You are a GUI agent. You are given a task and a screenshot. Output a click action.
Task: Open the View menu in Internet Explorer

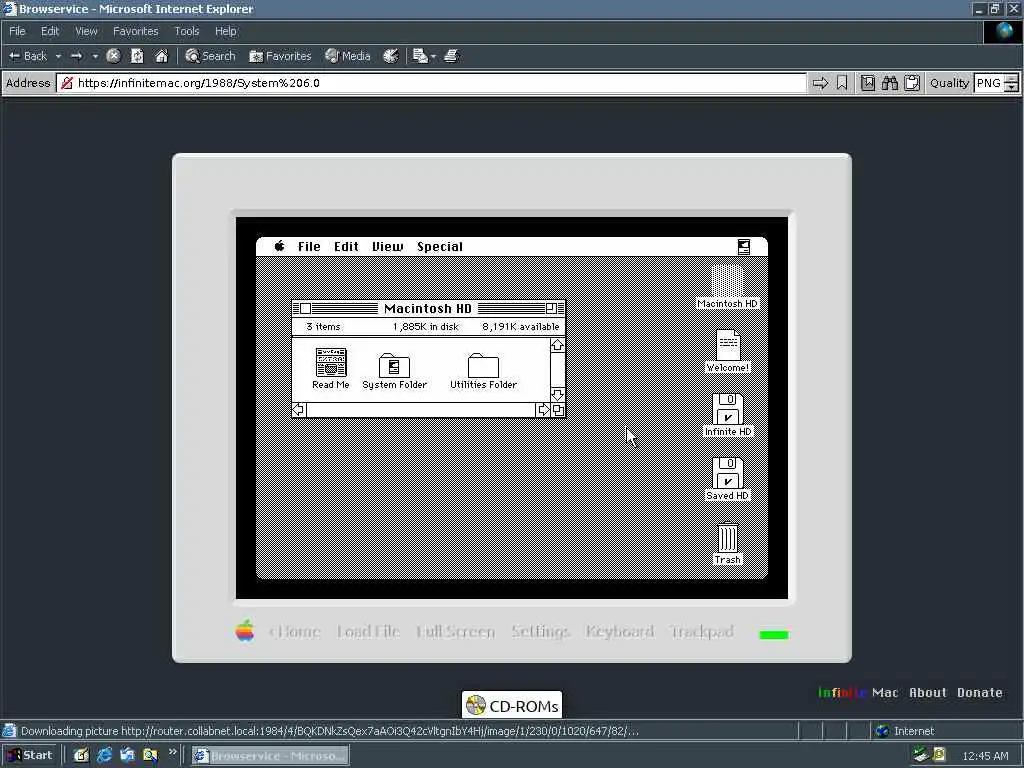pyautogui.click(x=86, y=31)
